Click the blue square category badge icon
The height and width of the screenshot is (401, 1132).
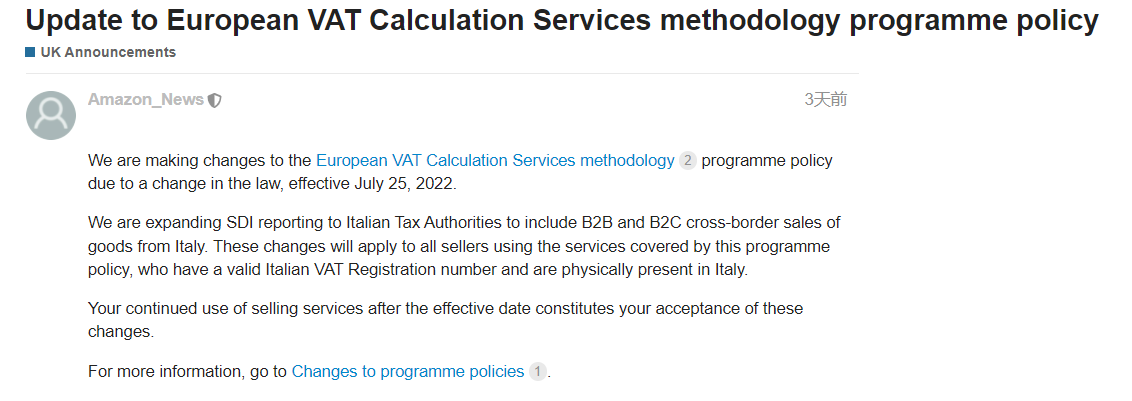[30, 52]
